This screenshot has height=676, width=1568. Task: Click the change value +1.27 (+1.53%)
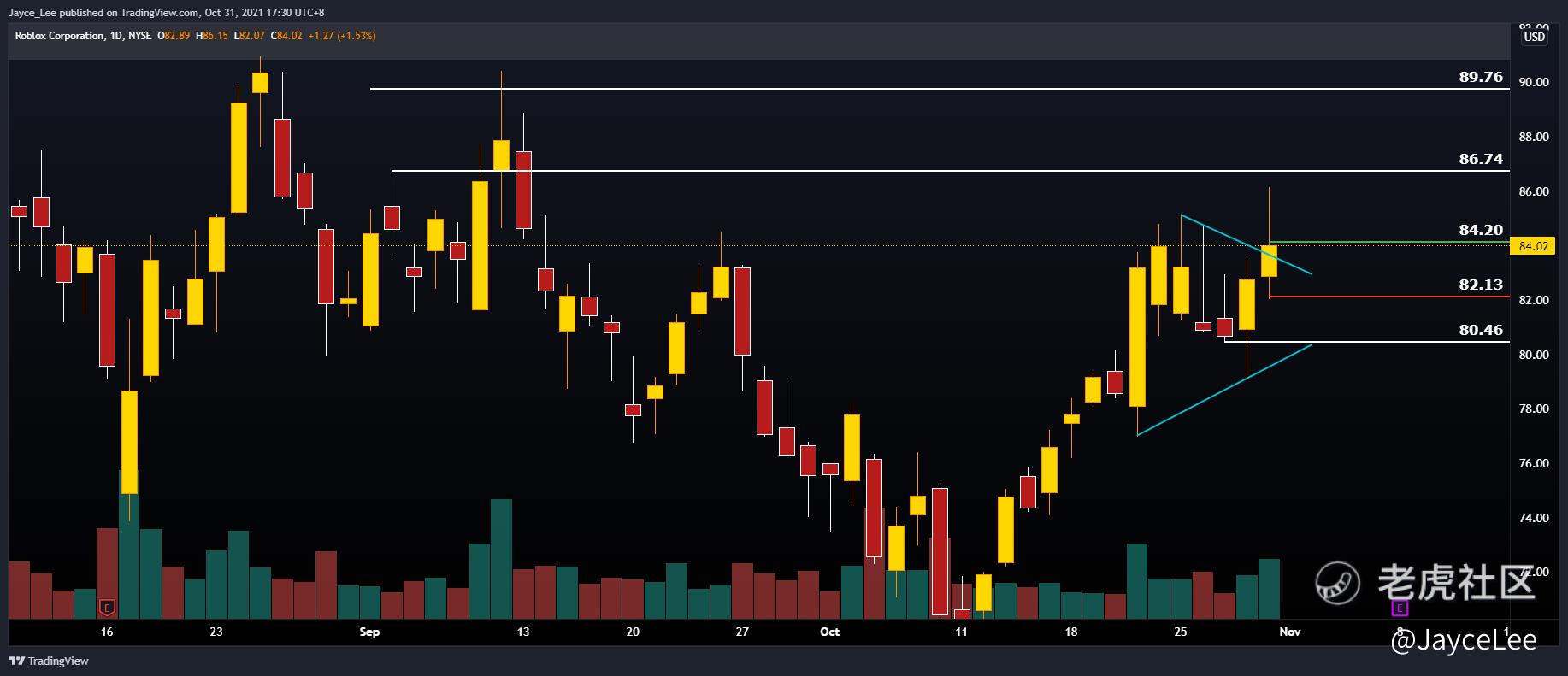point(342,36)
